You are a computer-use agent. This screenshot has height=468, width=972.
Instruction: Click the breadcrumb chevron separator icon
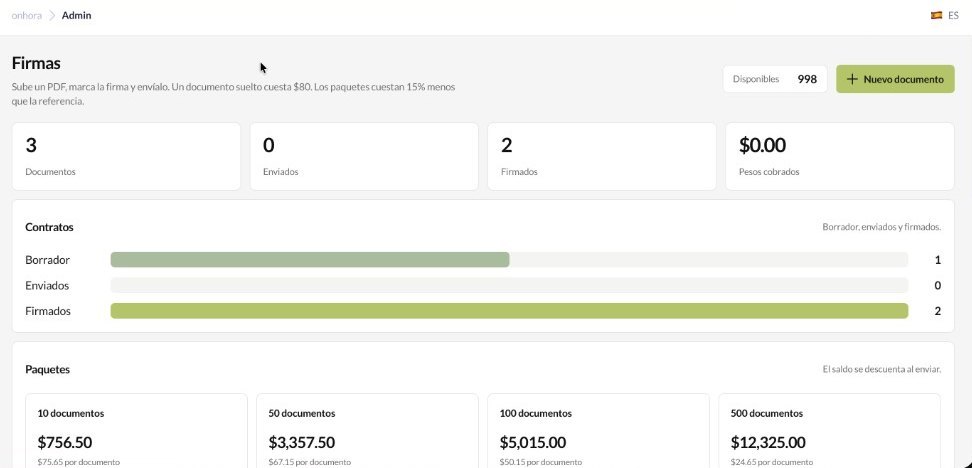point(52,15)
